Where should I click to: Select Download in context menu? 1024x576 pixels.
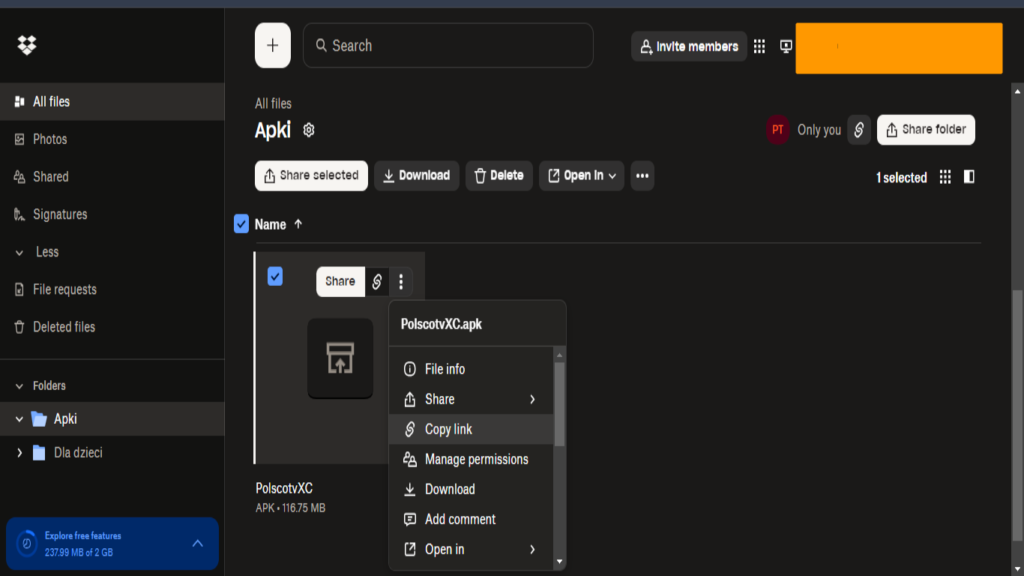[471, 489]
